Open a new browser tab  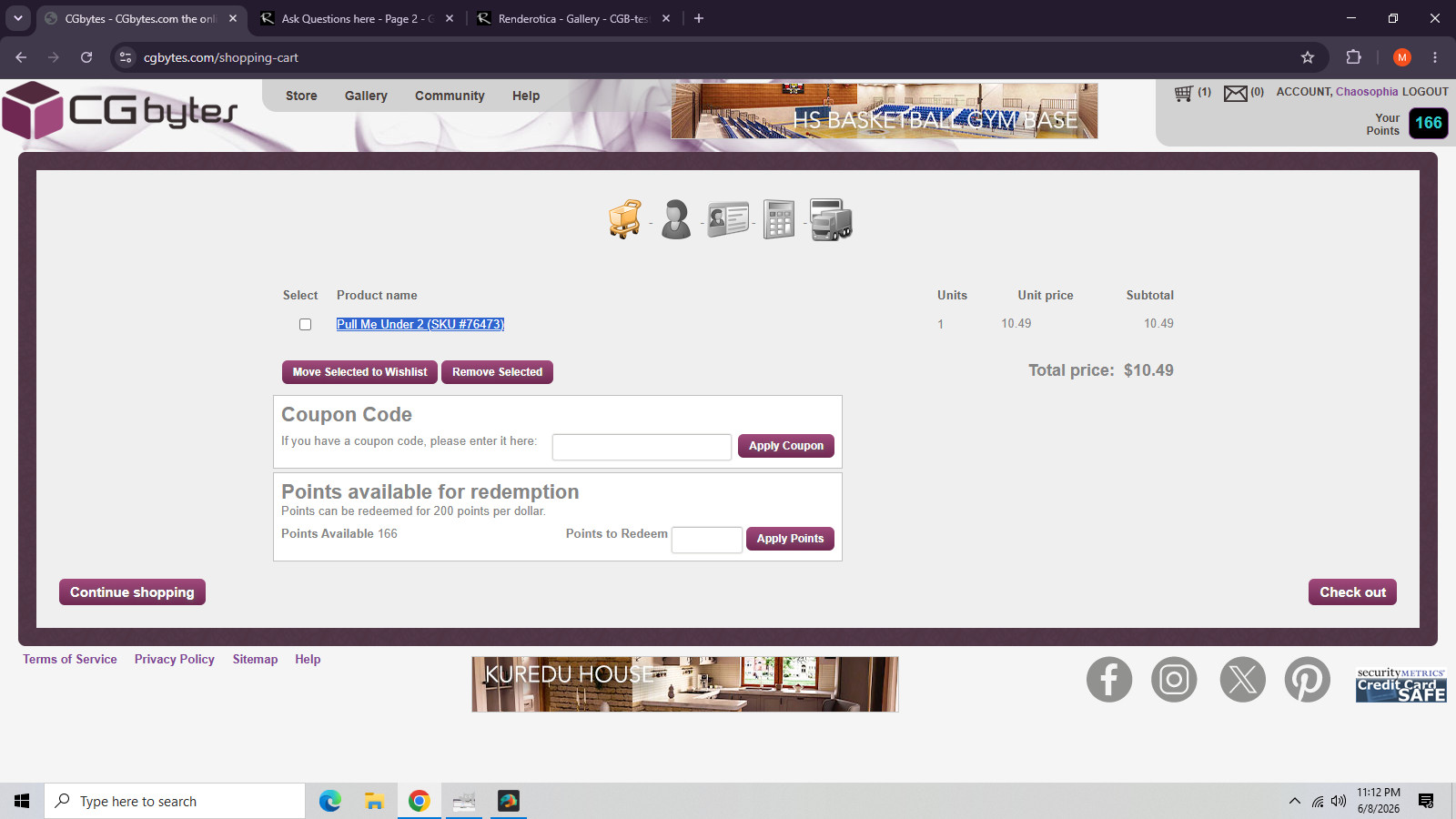[699, 18]
